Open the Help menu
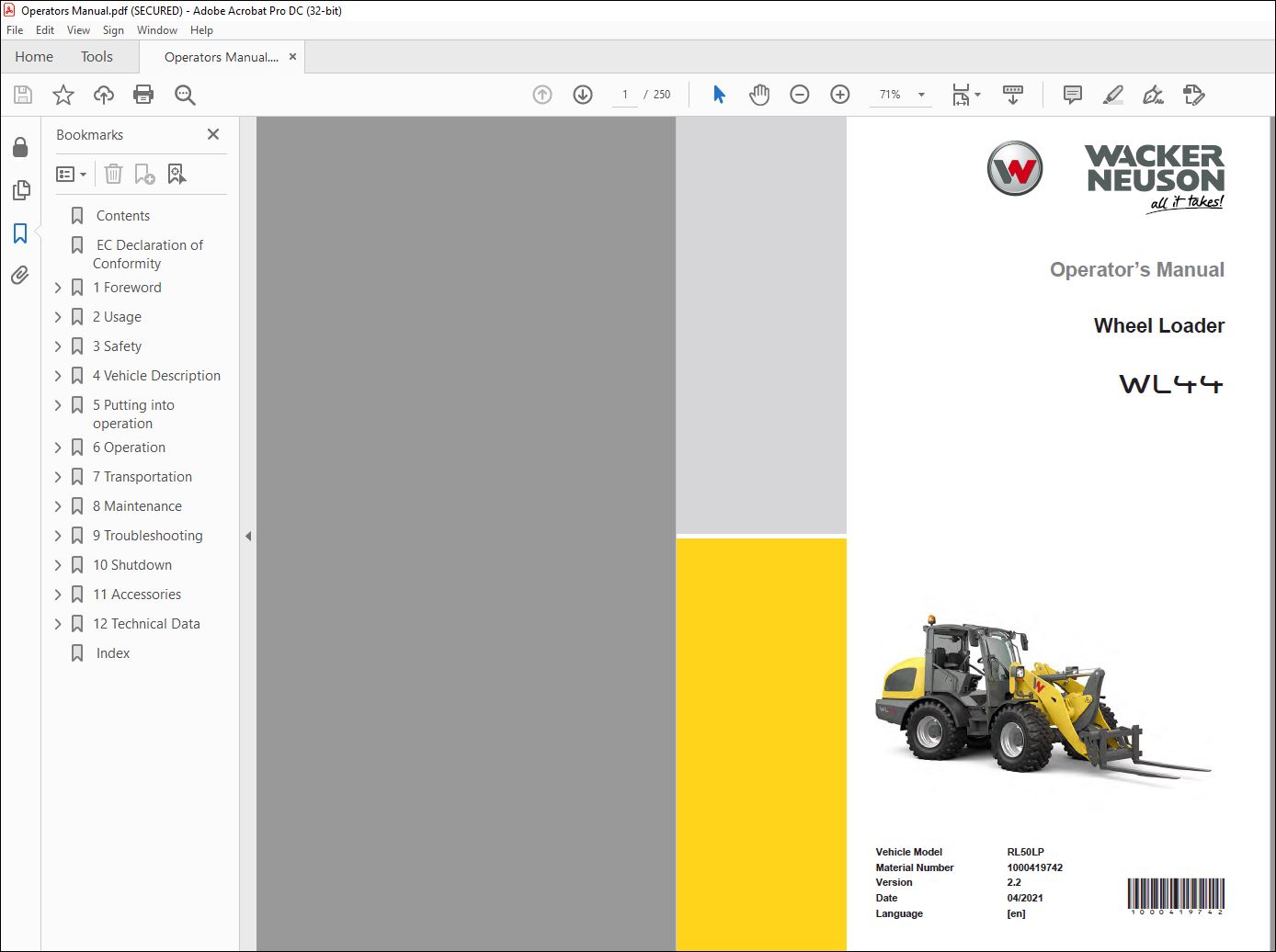The image size is (1276, 952). pos(201,30)
